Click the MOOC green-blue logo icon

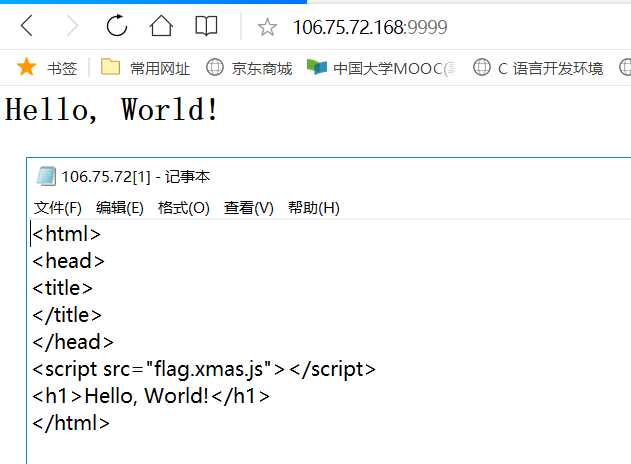pyautogui.click(x=317, y=66)
